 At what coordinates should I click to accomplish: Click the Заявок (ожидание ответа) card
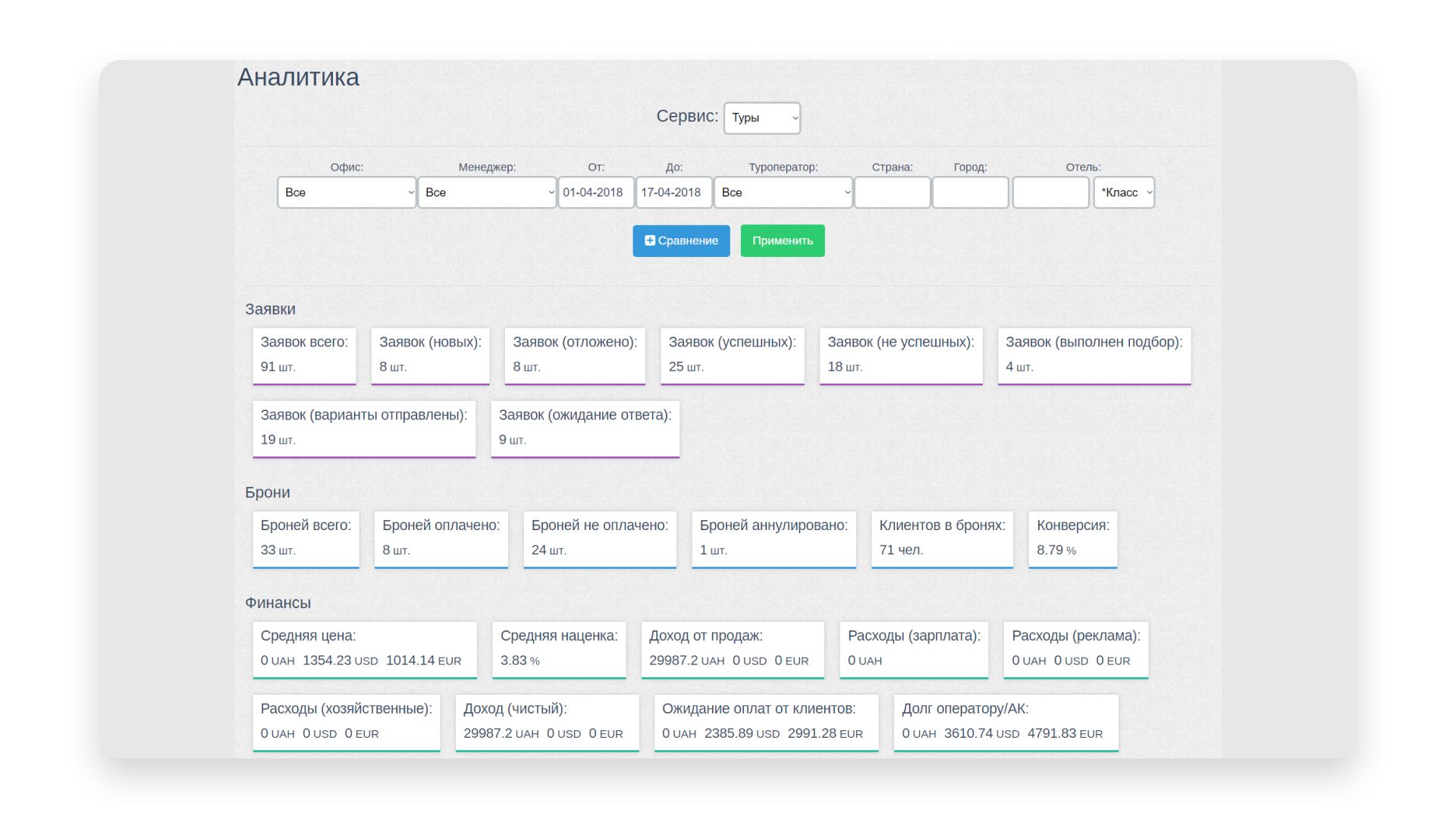point(585,428)
